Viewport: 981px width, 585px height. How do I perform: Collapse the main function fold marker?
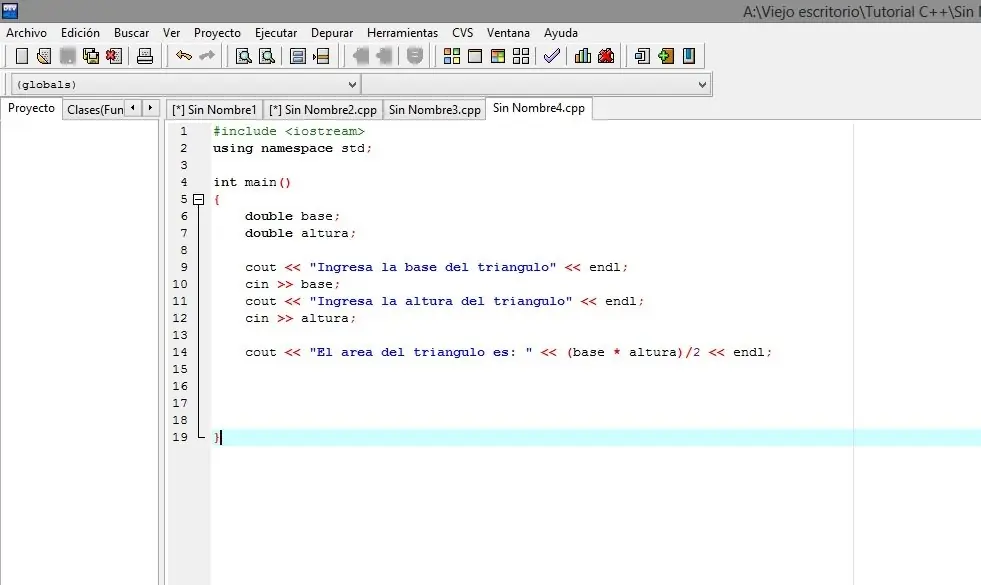click(x=198, y=199)
